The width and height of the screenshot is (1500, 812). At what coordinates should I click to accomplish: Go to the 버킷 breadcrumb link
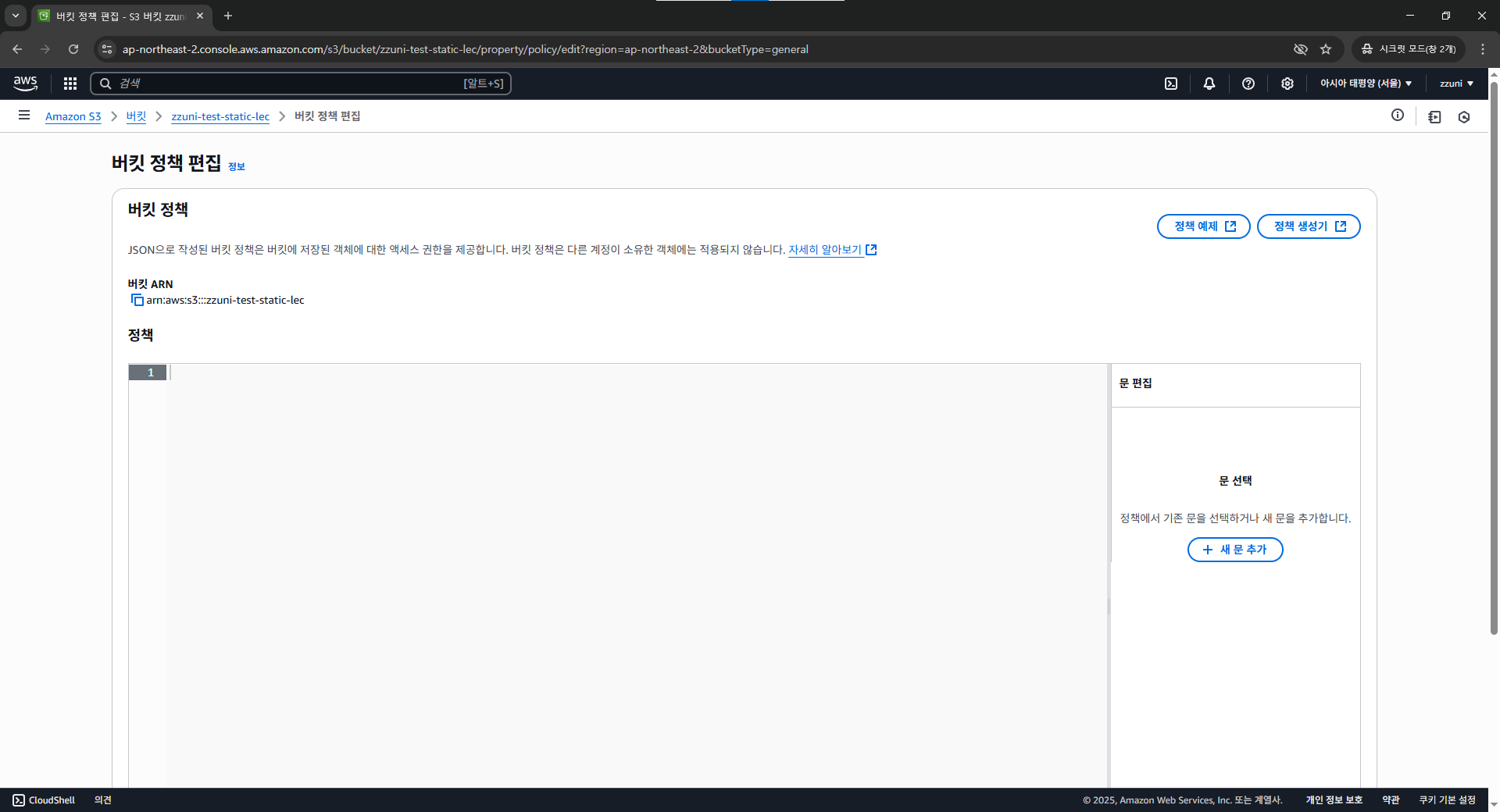tap(136, 116)
